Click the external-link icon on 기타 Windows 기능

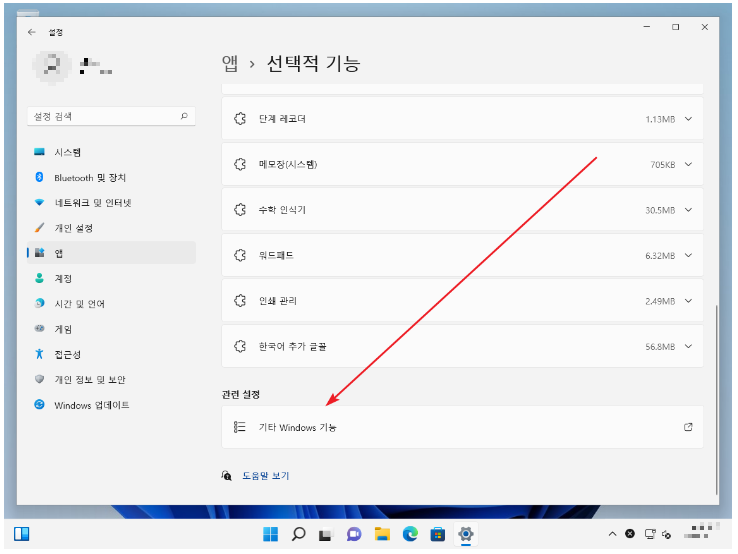pos(688,427)
